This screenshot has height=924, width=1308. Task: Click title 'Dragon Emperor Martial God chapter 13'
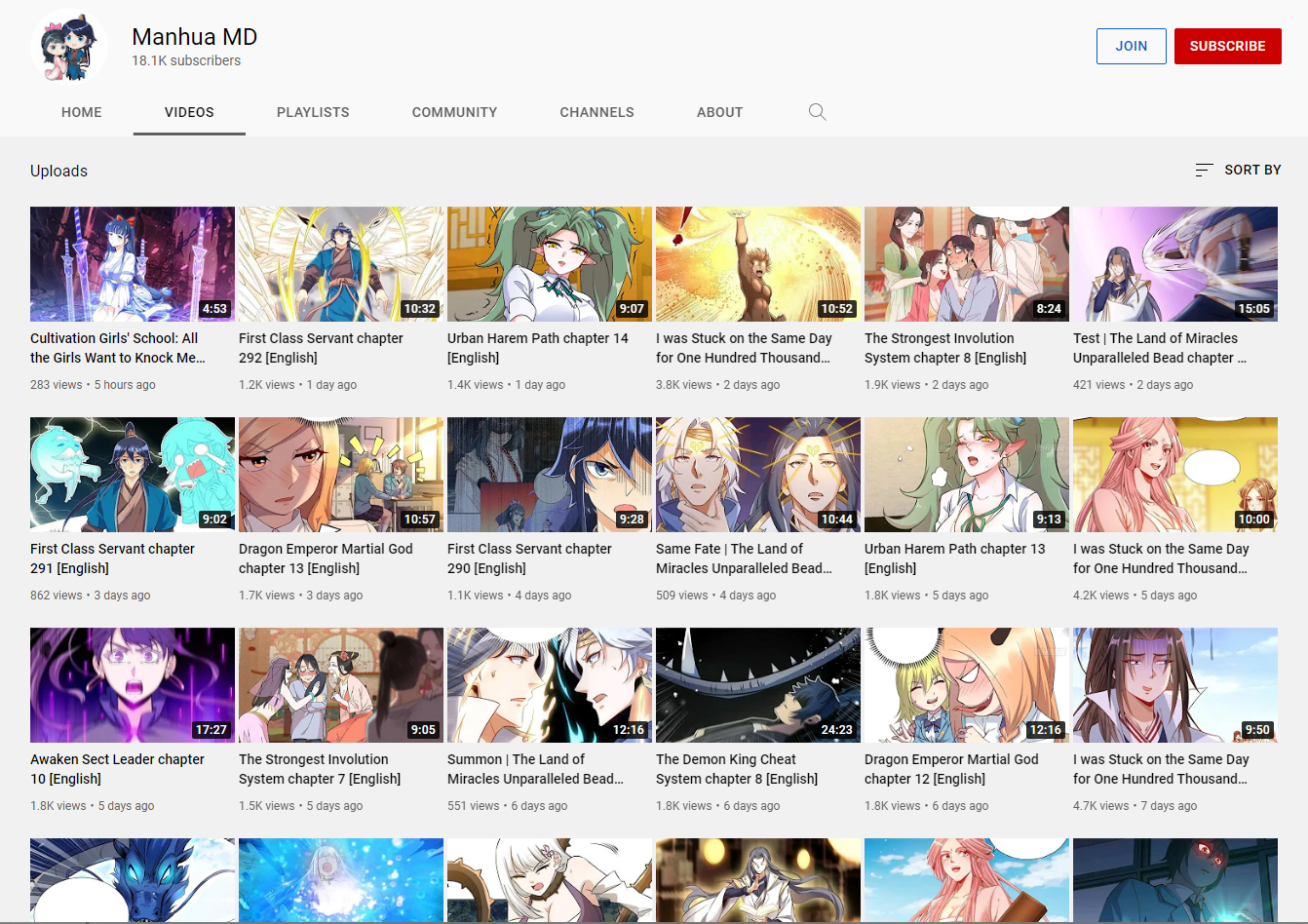[x=326, y=558]
